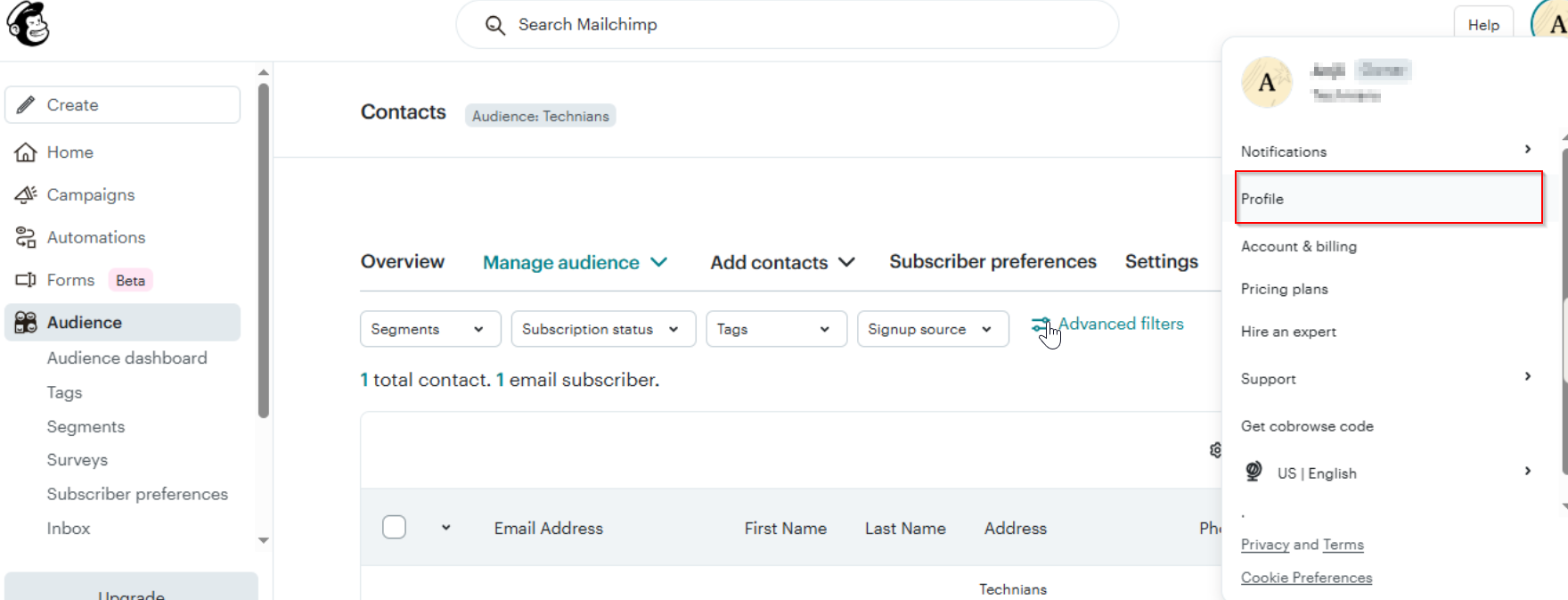Click the globe icon for language
Image resolution: width=1568 pixels, height=600 pixels.
[x=1254, y=472]
